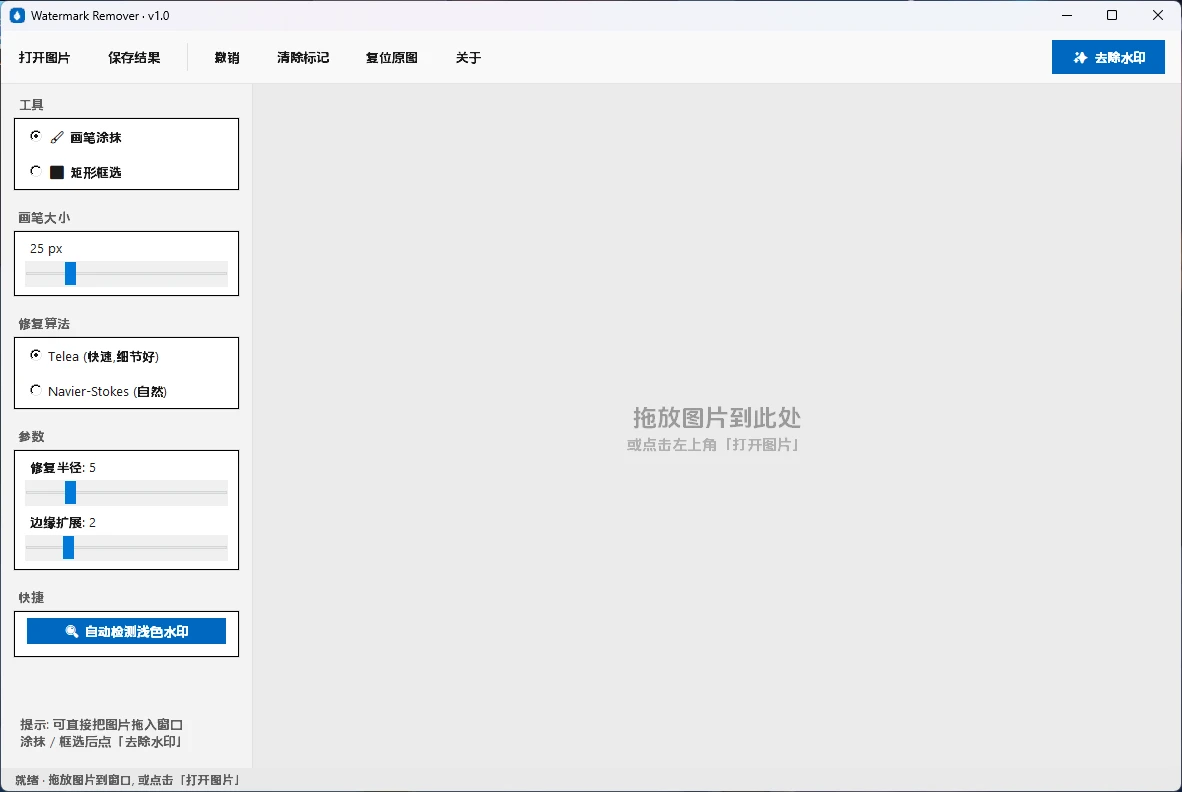1182x792 pixels.
Task: Click 复位原图 to reset the image
Action: (x=392, y=57)
